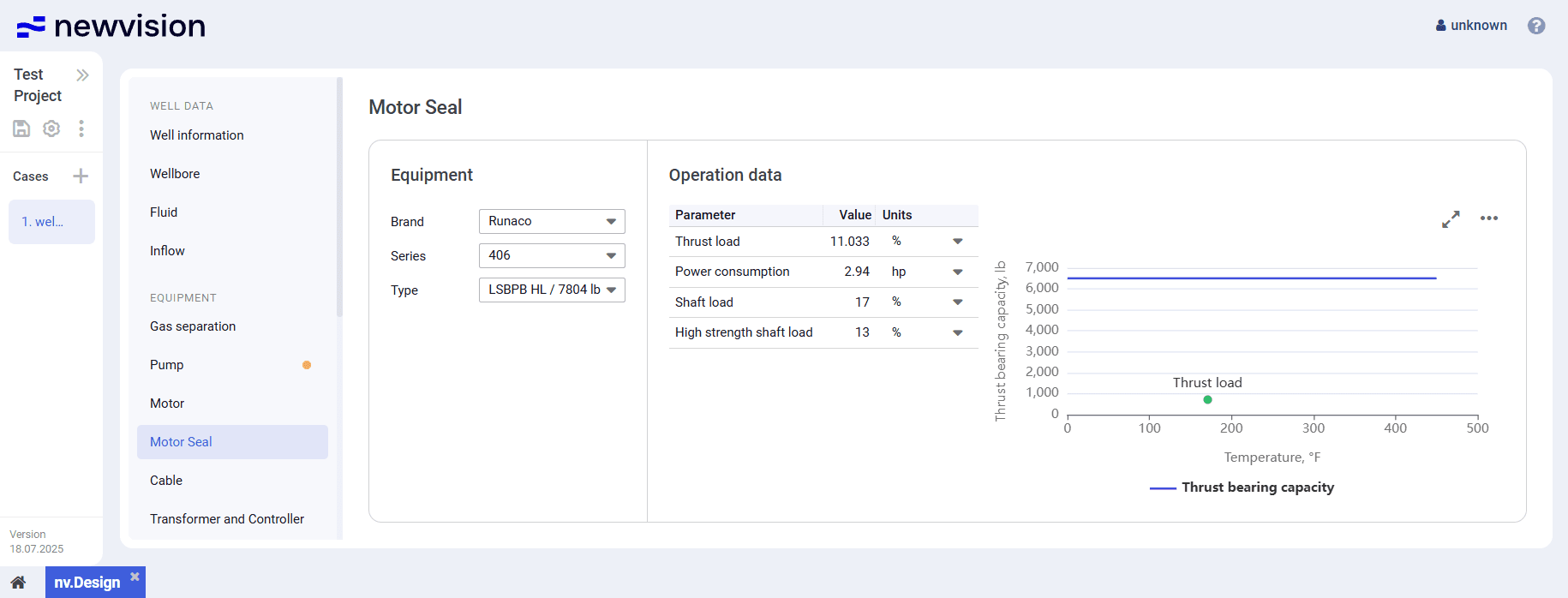
Task: Open chart options ellipsis menu
Action: point(1489,218)
